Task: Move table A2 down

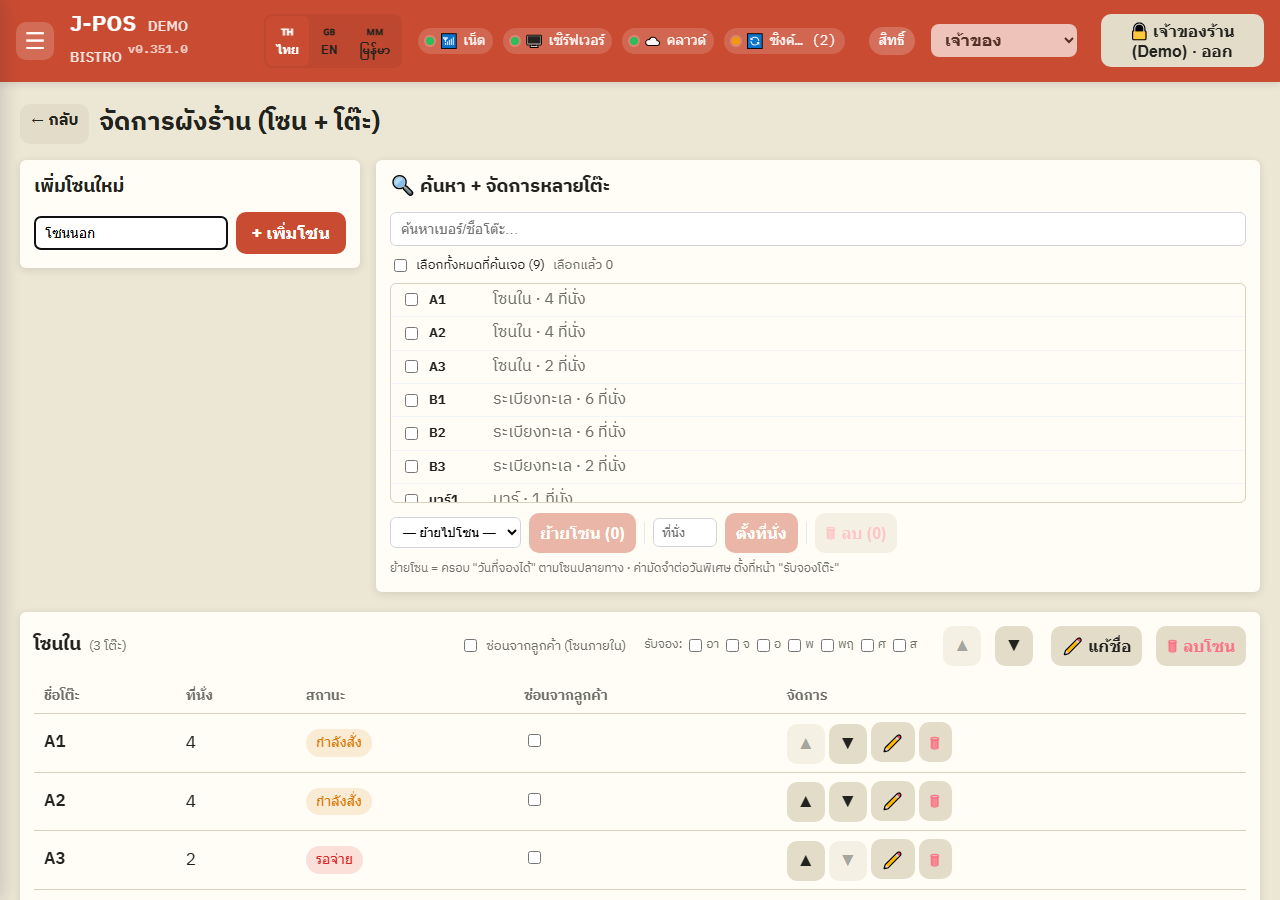Action: tap(848, 802)
